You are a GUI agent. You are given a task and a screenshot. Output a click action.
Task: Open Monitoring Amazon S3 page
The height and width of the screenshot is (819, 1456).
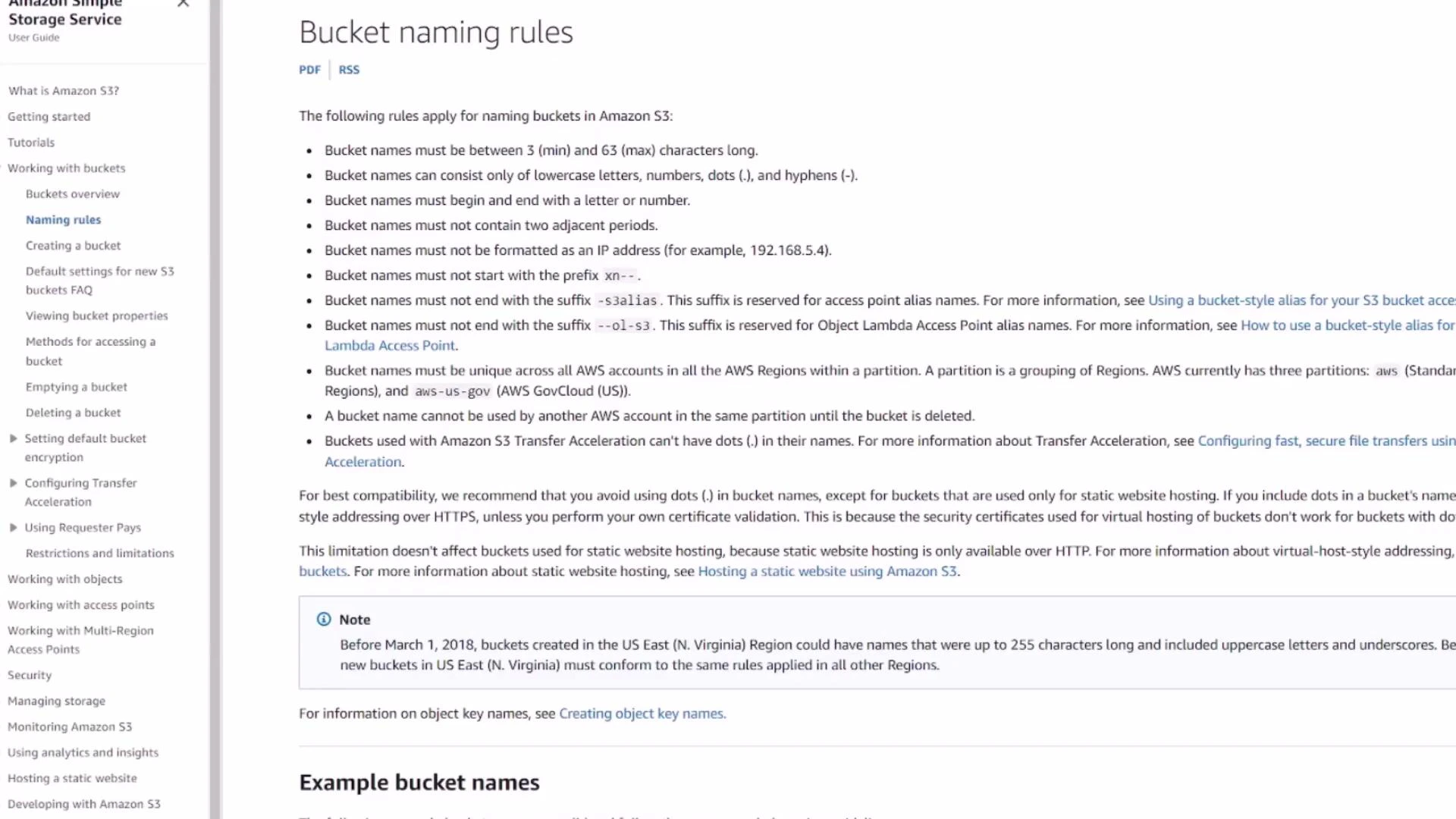pyautogui.click(x=69, y=726)
